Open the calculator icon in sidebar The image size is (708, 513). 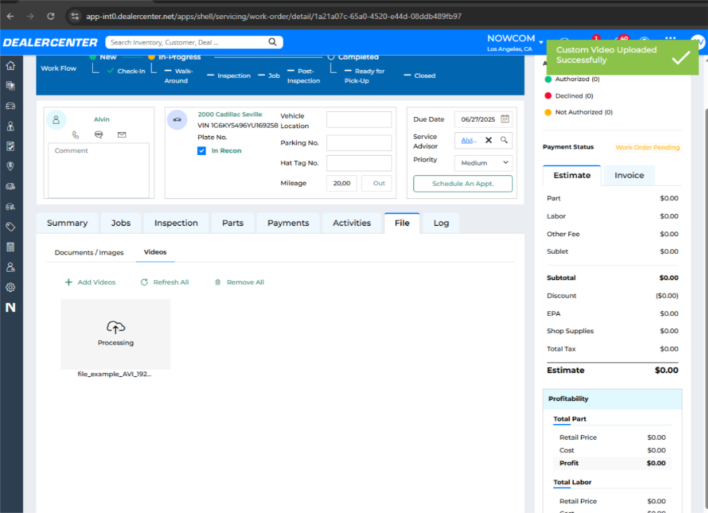coord(10,247)
